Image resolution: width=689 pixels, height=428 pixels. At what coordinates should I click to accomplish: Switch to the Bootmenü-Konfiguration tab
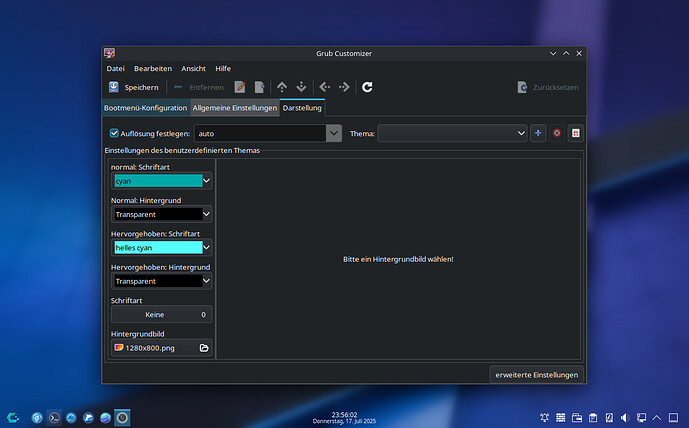[145, 108]
